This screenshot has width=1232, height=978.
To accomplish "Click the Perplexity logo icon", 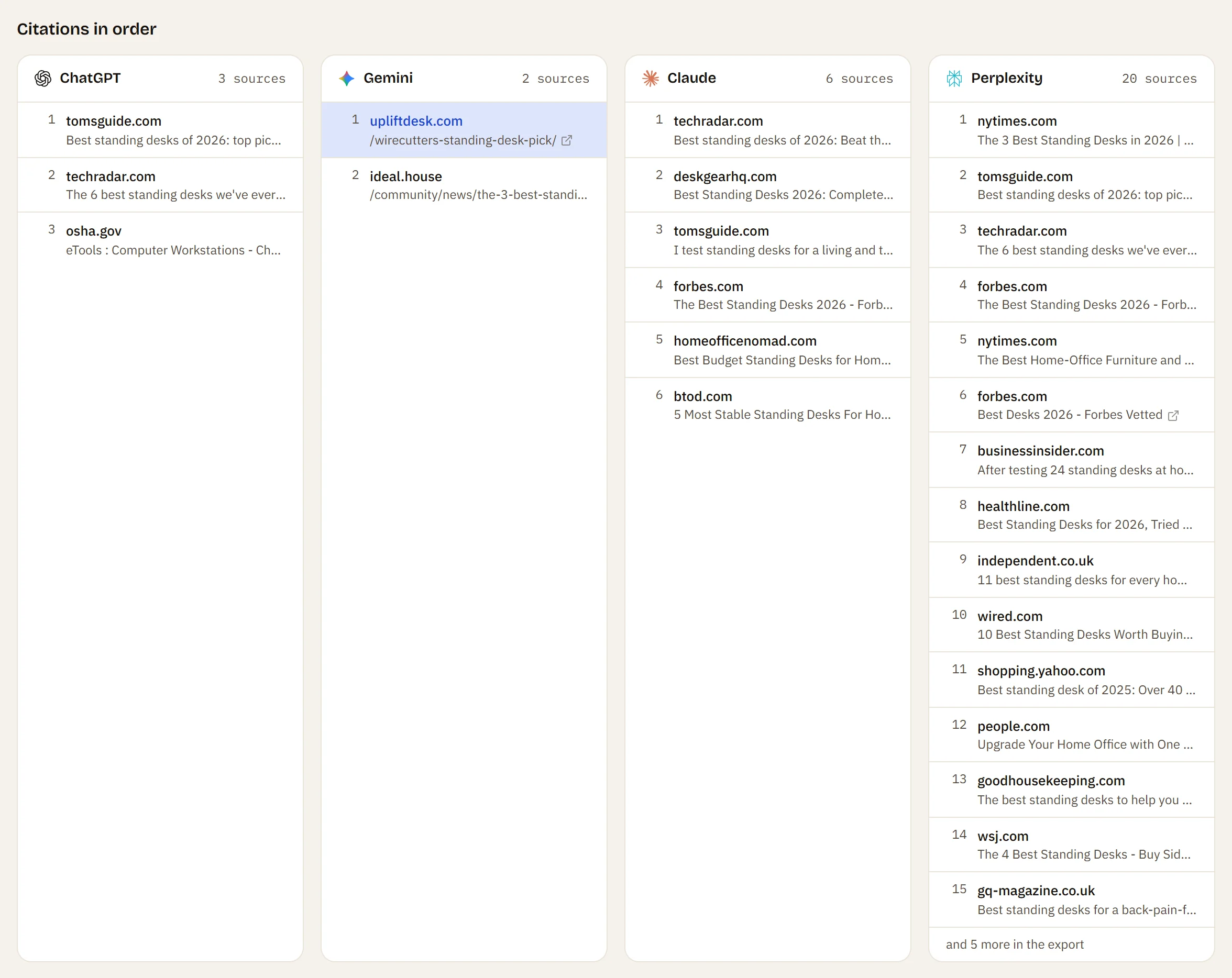I will tap(954, 78).
